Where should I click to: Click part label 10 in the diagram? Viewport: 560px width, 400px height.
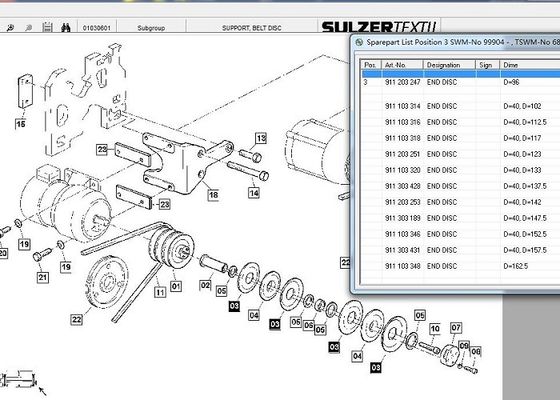[x=435, y=329]
